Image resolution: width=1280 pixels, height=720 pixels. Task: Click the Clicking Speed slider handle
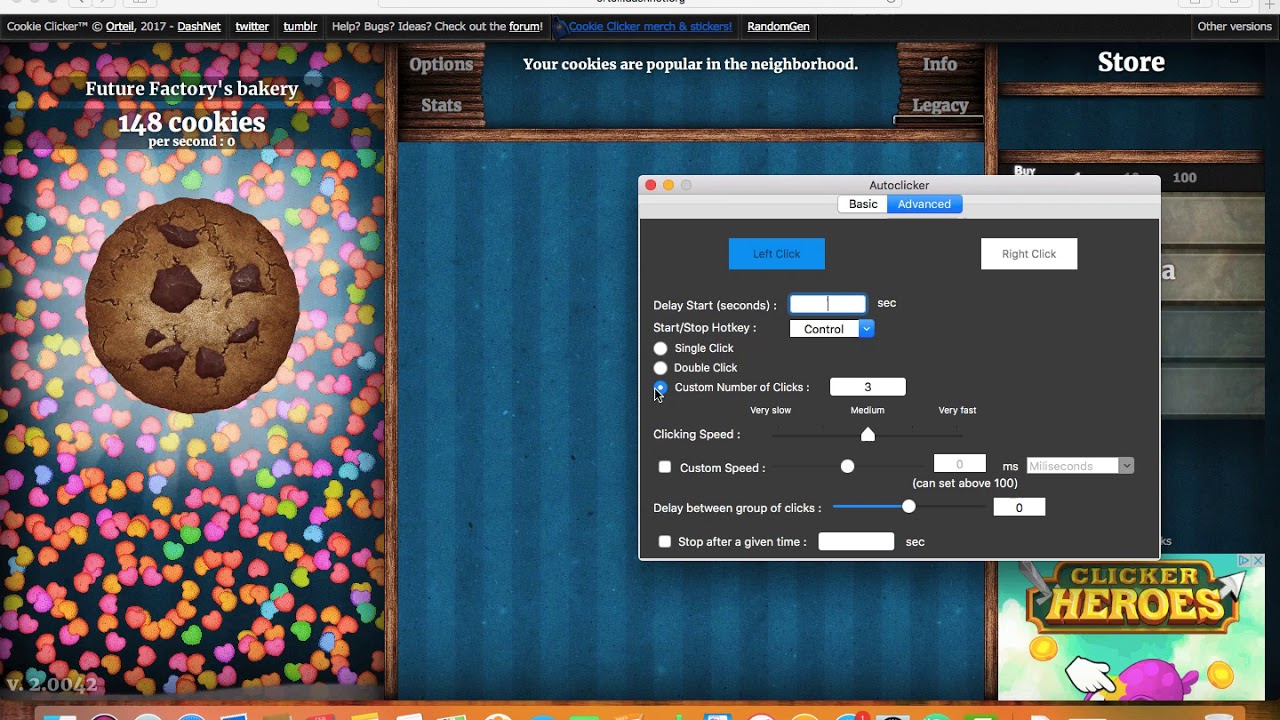coord(868,434)
